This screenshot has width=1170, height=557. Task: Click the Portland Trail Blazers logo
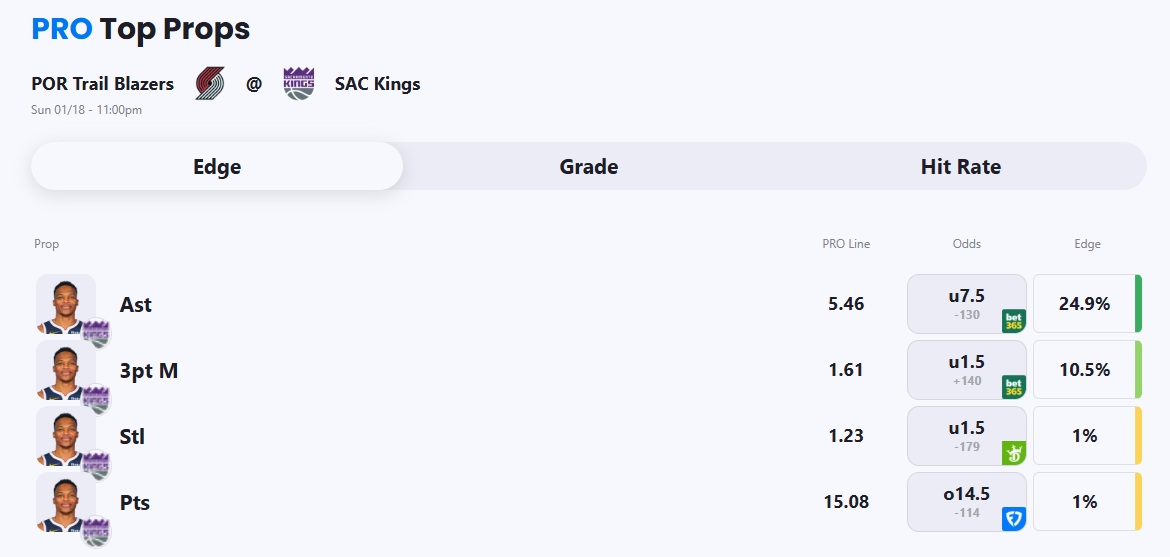(x=210, y=83)
